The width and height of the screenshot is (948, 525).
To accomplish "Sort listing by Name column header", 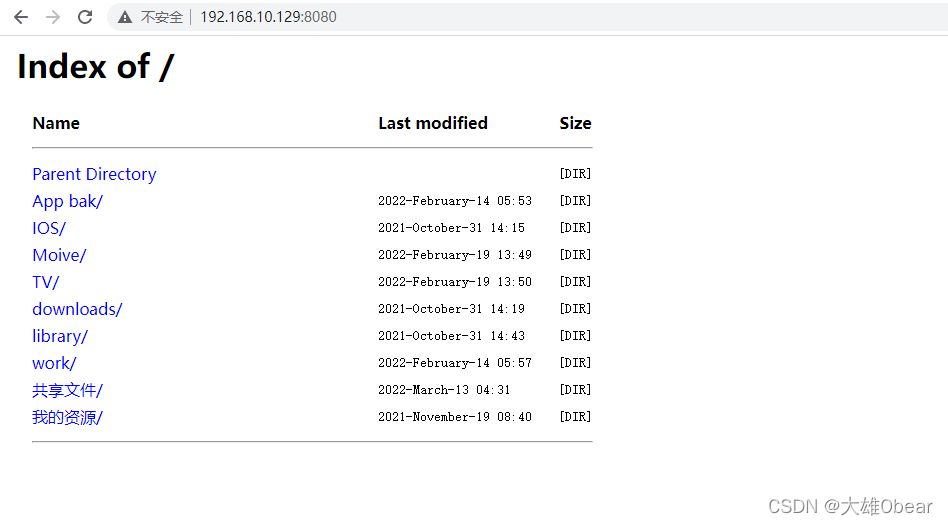I will pyautogui.click(x=56, y=123).
